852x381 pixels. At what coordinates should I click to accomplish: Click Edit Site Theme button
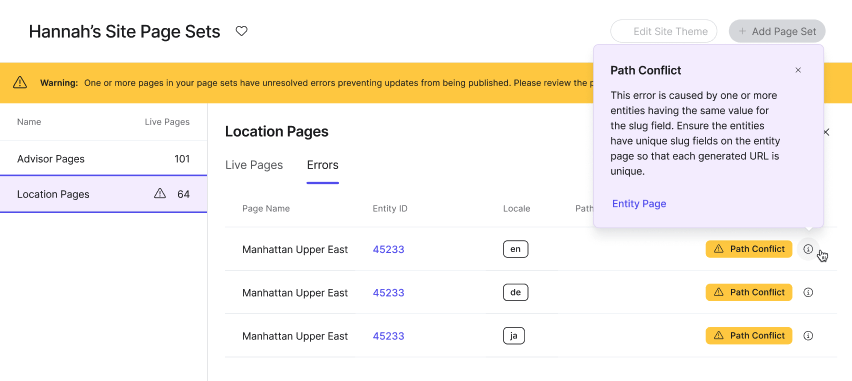[x=663, y=32]
